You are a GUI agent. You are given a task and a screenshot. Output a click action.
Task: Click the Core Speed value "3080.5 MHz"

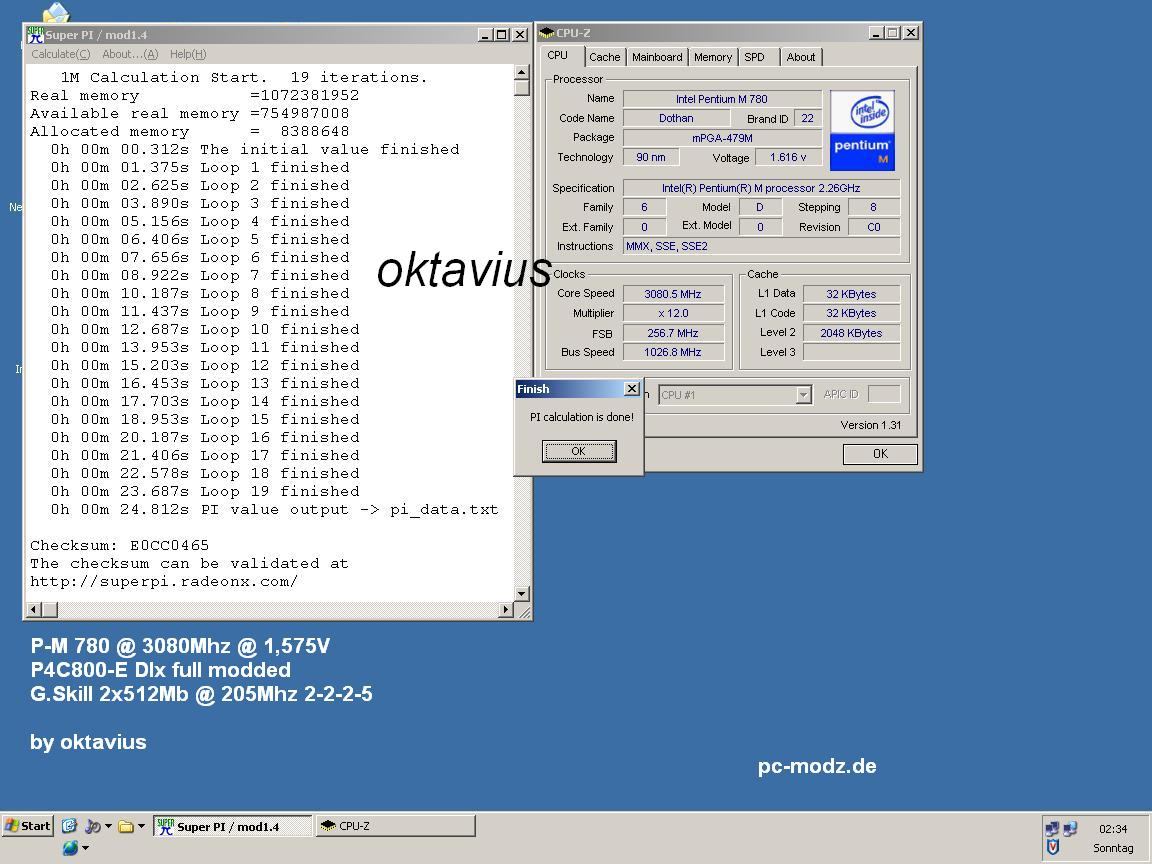tap(673, 294)
